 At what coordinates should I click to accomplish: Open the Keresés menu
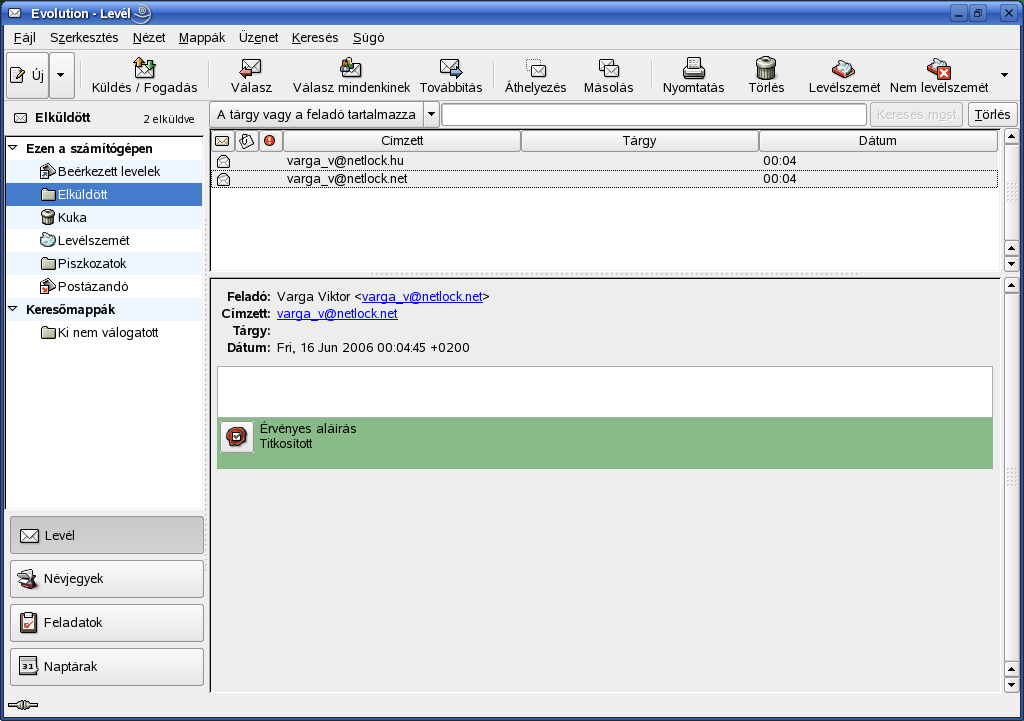[315, 38]
